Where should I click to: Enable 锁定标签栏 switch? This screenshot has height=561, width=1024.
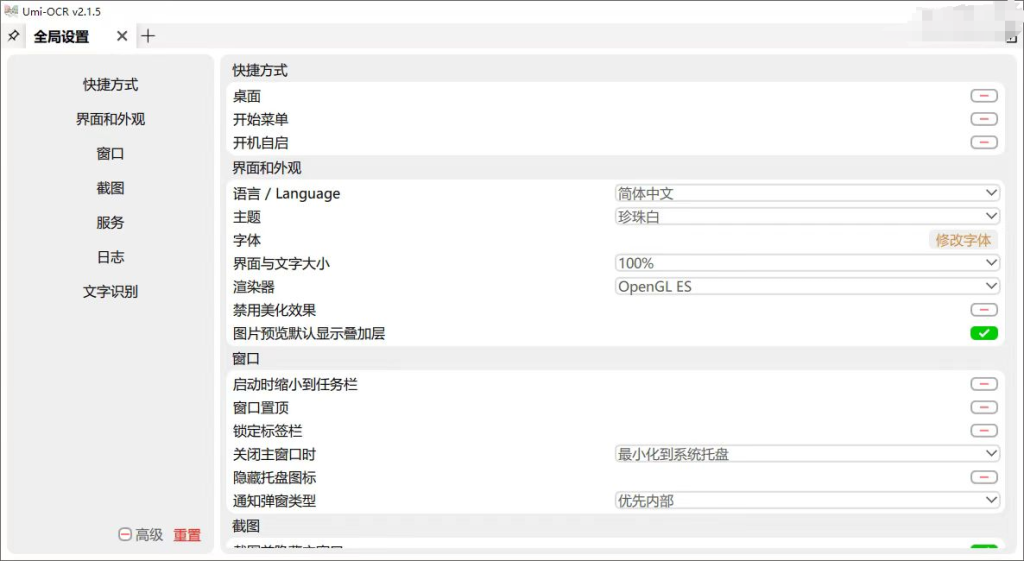pos(983,431)
